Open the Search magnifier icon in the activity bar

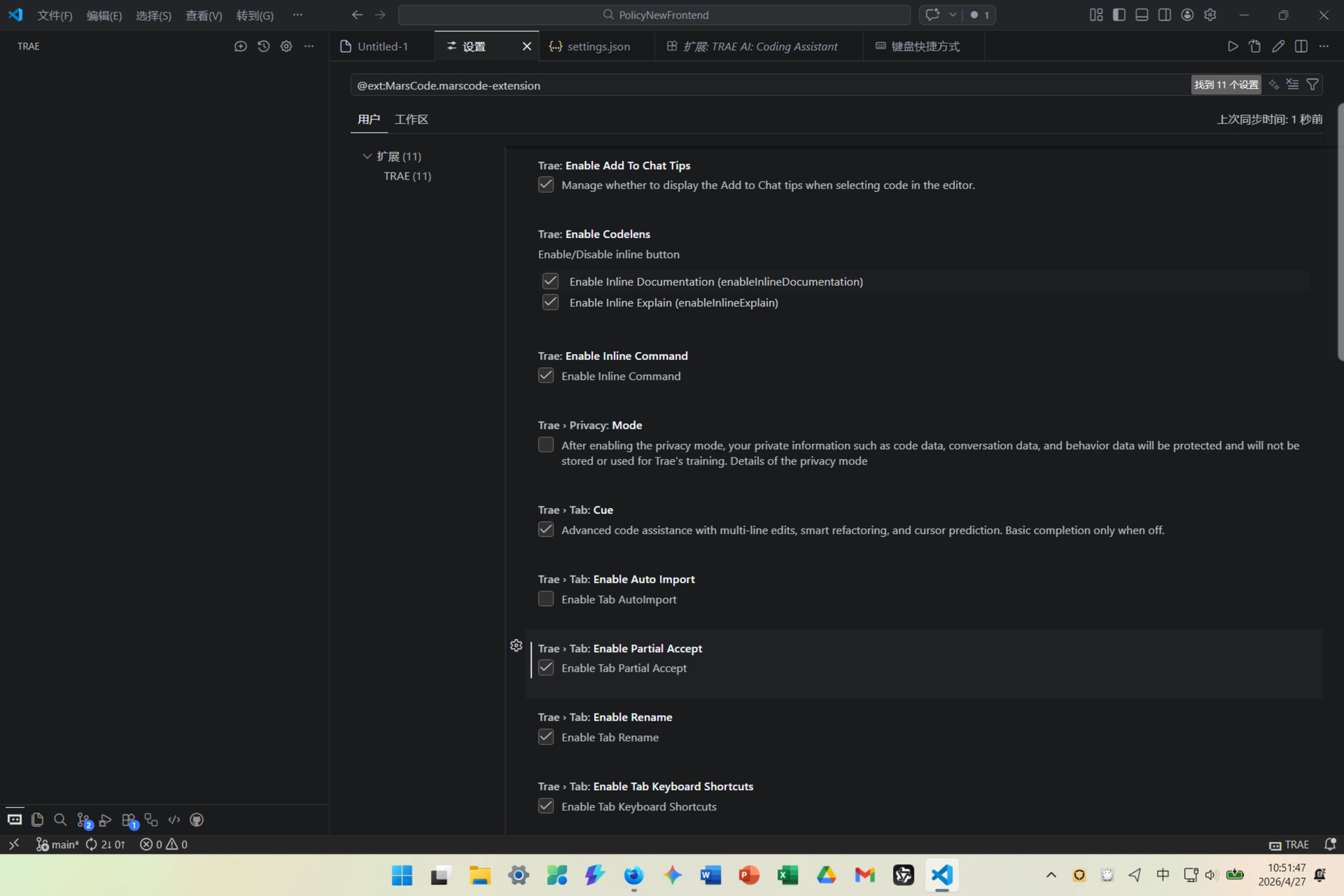click(60, 820)
